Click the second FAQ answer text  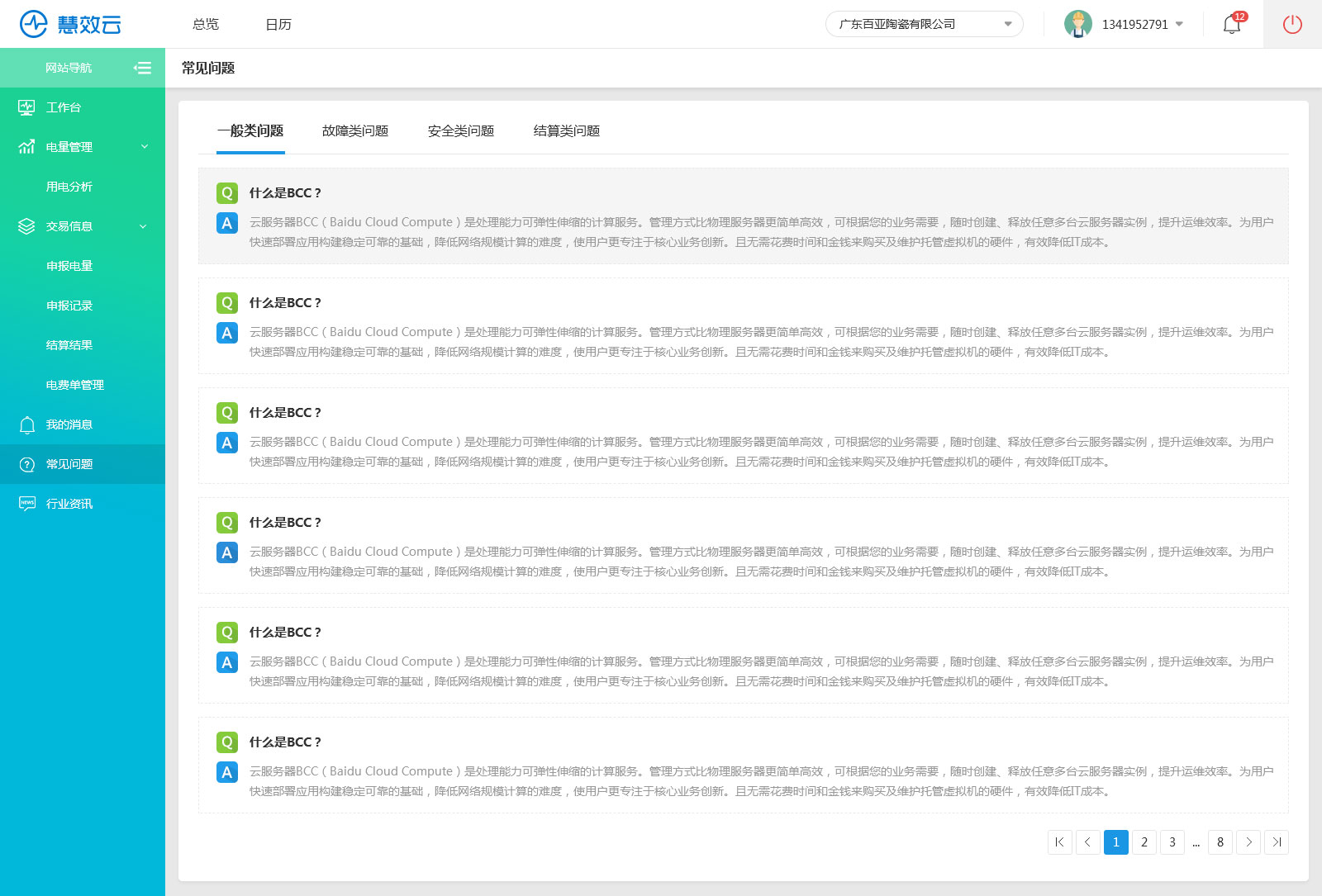pyautogui.click(x=761, y=342)
